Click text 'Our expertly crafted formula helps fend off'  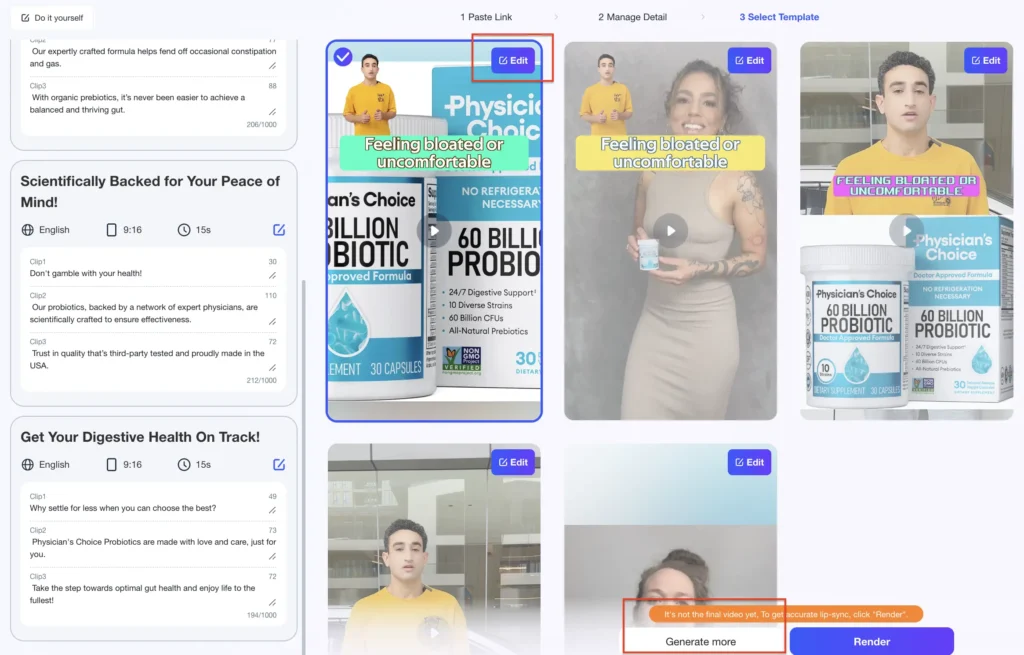153,57
